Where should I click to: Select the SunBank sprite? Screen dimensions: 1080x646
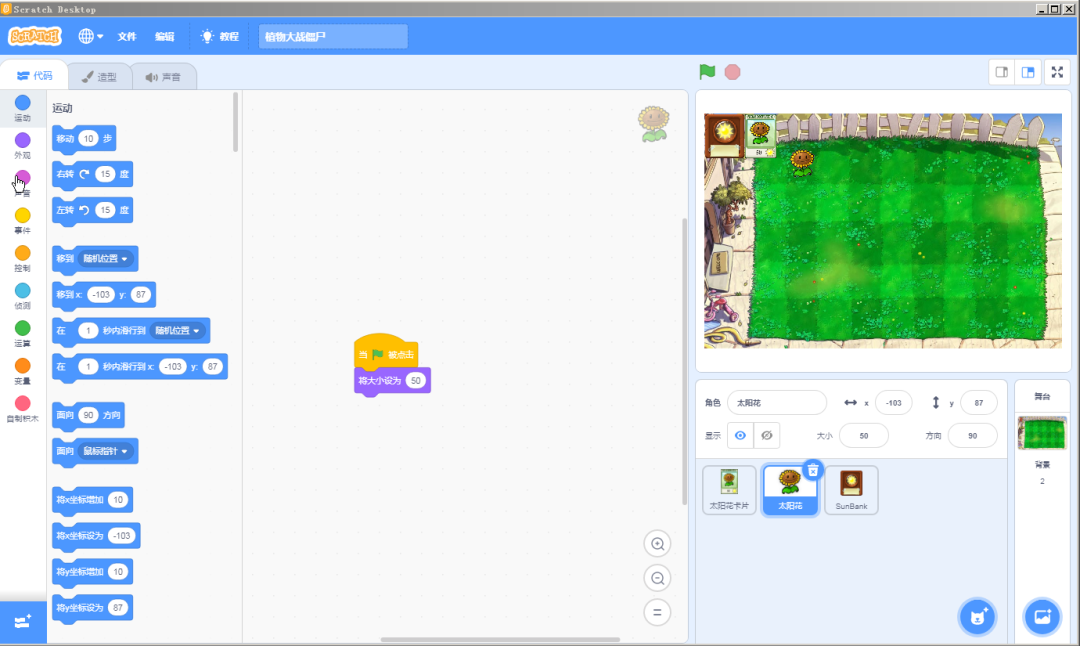click(851, 490)
